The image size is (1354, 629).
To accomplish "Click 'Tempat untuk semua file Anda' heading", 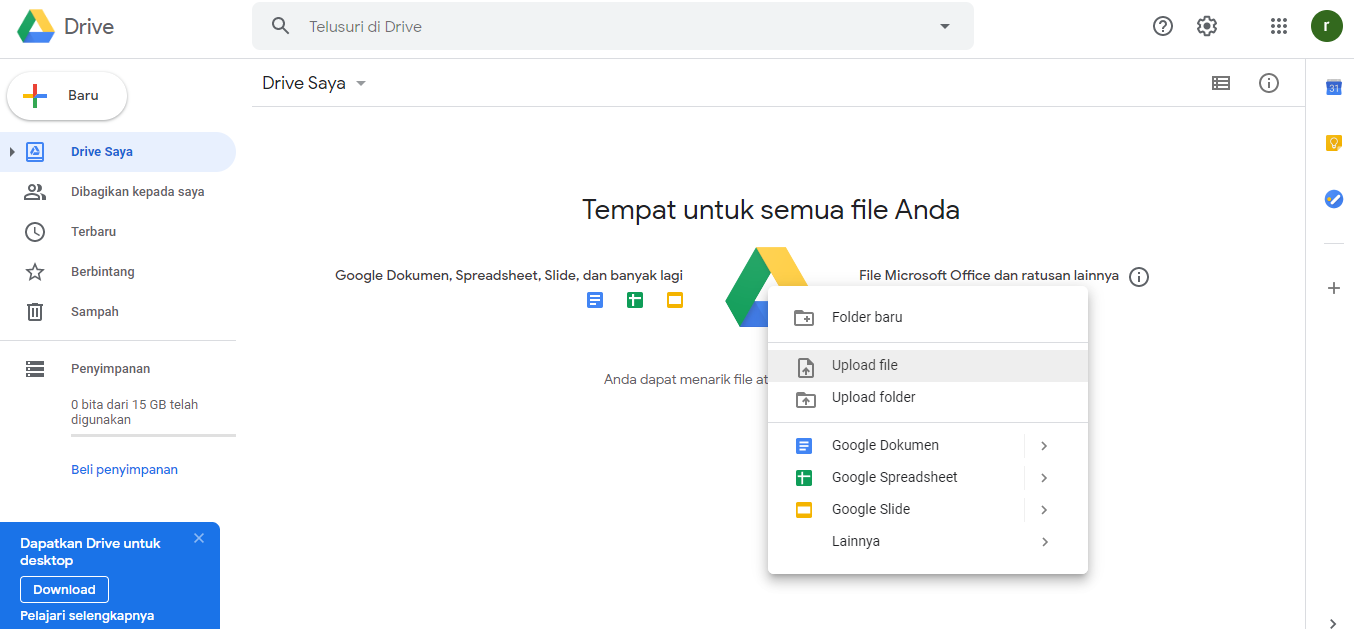I will 771,210.
